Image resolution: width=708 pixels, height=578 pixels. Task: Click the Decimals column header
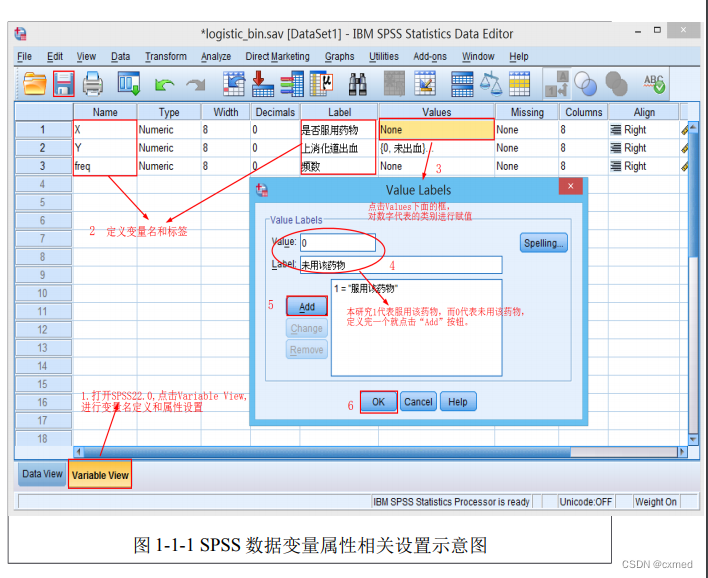(x=275, y=112)
